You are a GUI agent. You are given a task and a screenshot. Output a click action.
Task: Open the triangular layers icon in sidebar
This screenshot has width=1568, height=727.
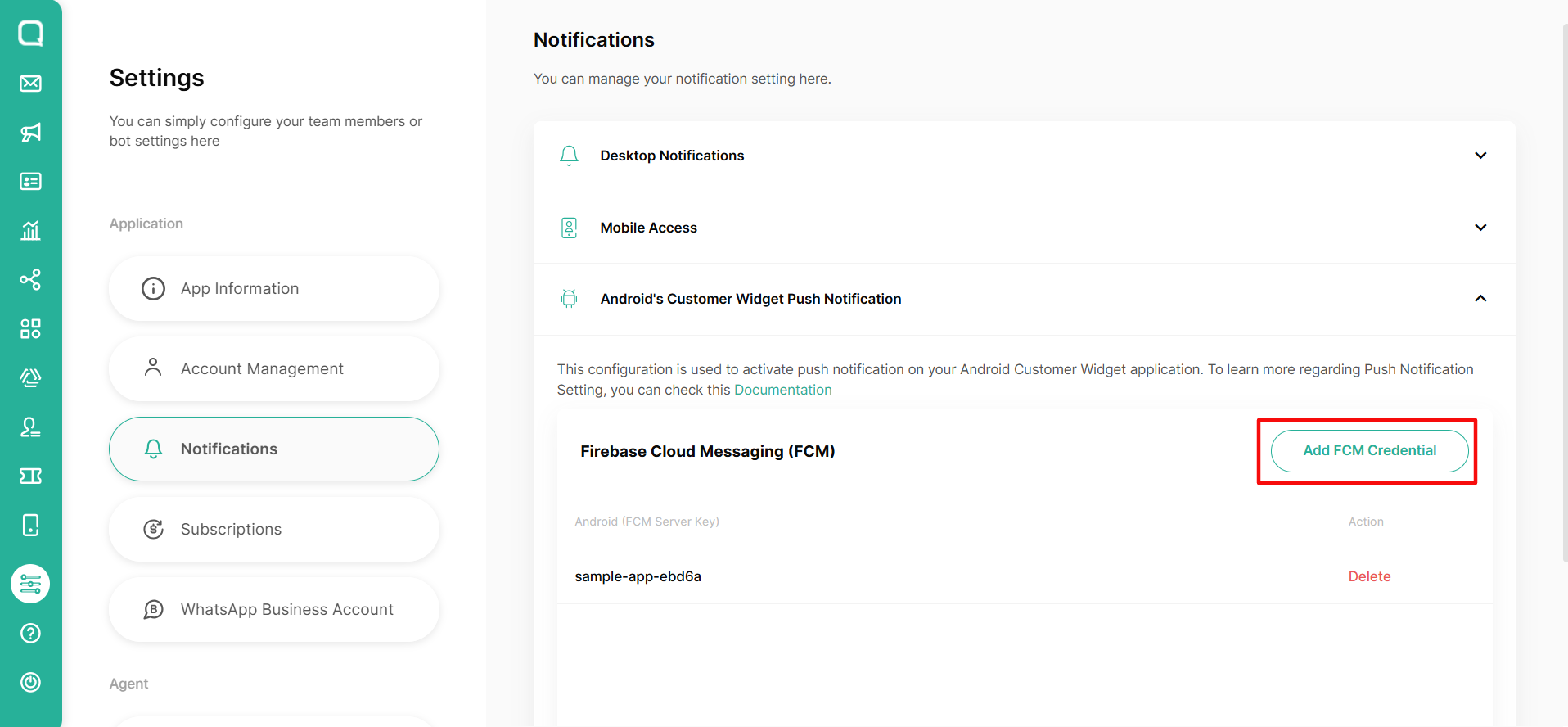pos(31,378)
